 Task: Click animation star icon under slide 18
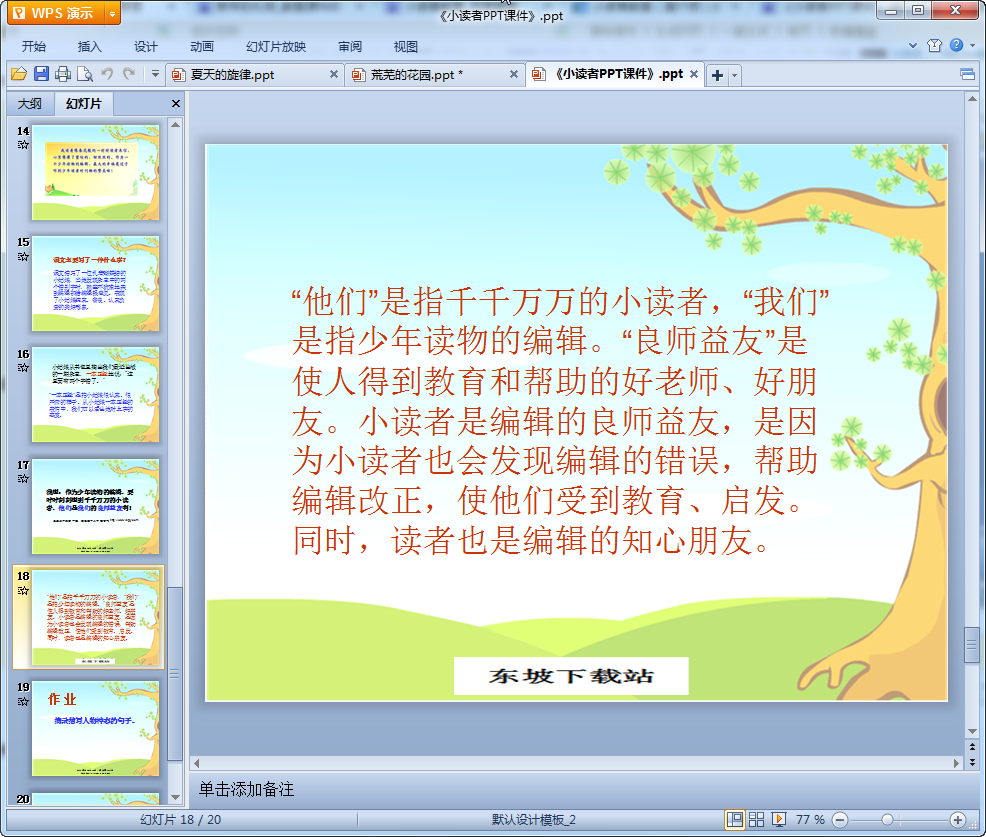(x=23, y=590)
